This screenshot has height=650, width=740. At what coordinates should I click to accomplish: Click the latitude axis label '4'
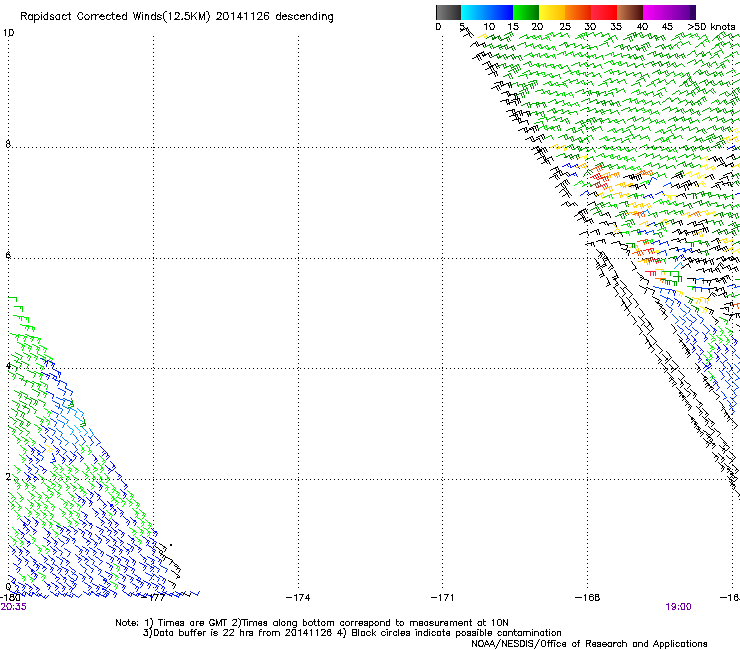[8, 365]
